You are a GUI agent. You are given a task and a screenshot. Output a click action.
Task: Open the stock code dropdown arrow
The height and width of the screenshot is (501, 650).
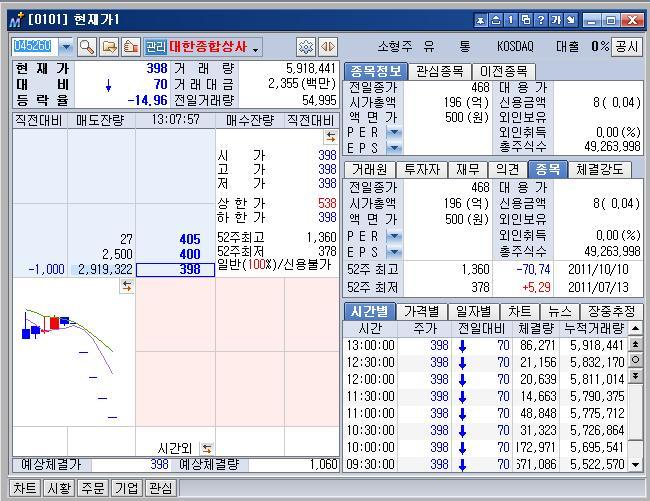(65, 47)
